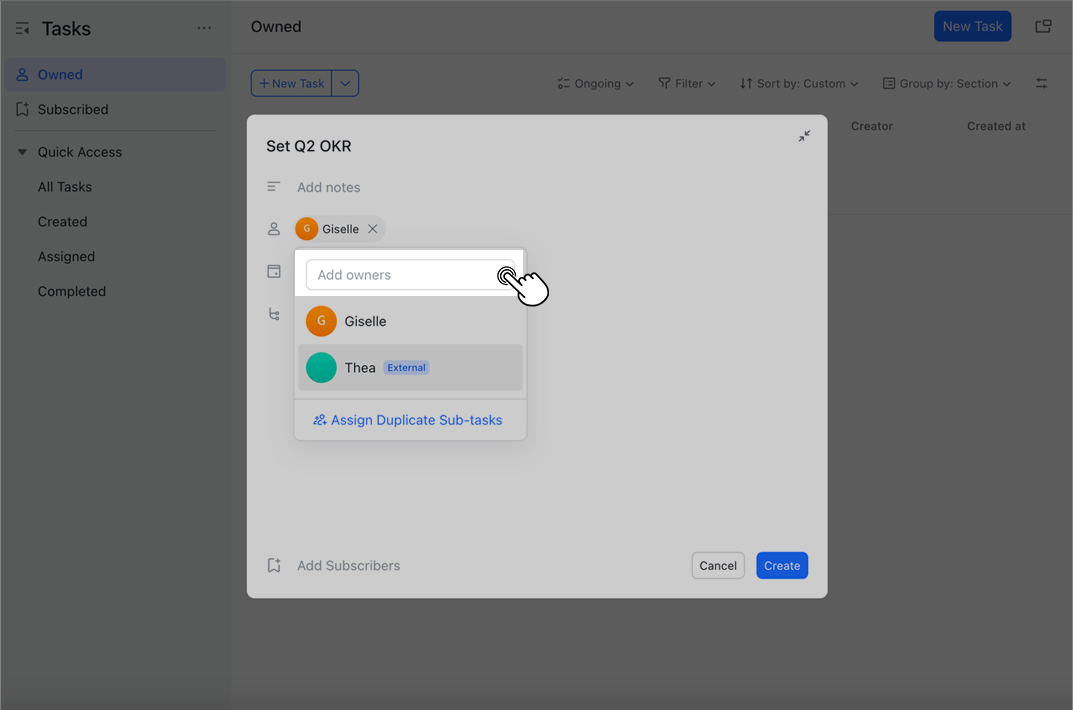
Task: Click the Assign Duplicate Sub-tasks link
Action: pyautogui.click(x=409, y=420)
